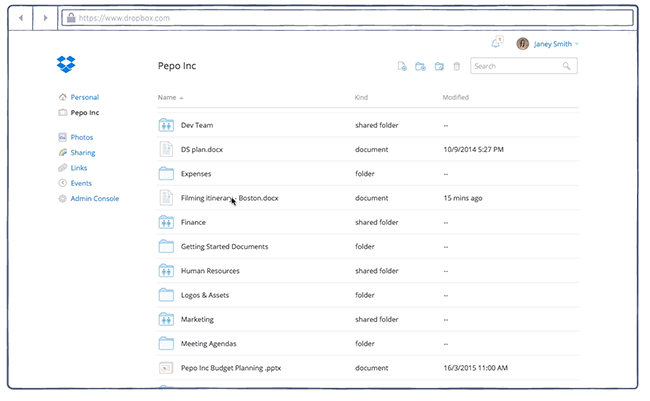Open Personal in the sidebar
Screen dimensions: 650x401
(x=84, y=97)
